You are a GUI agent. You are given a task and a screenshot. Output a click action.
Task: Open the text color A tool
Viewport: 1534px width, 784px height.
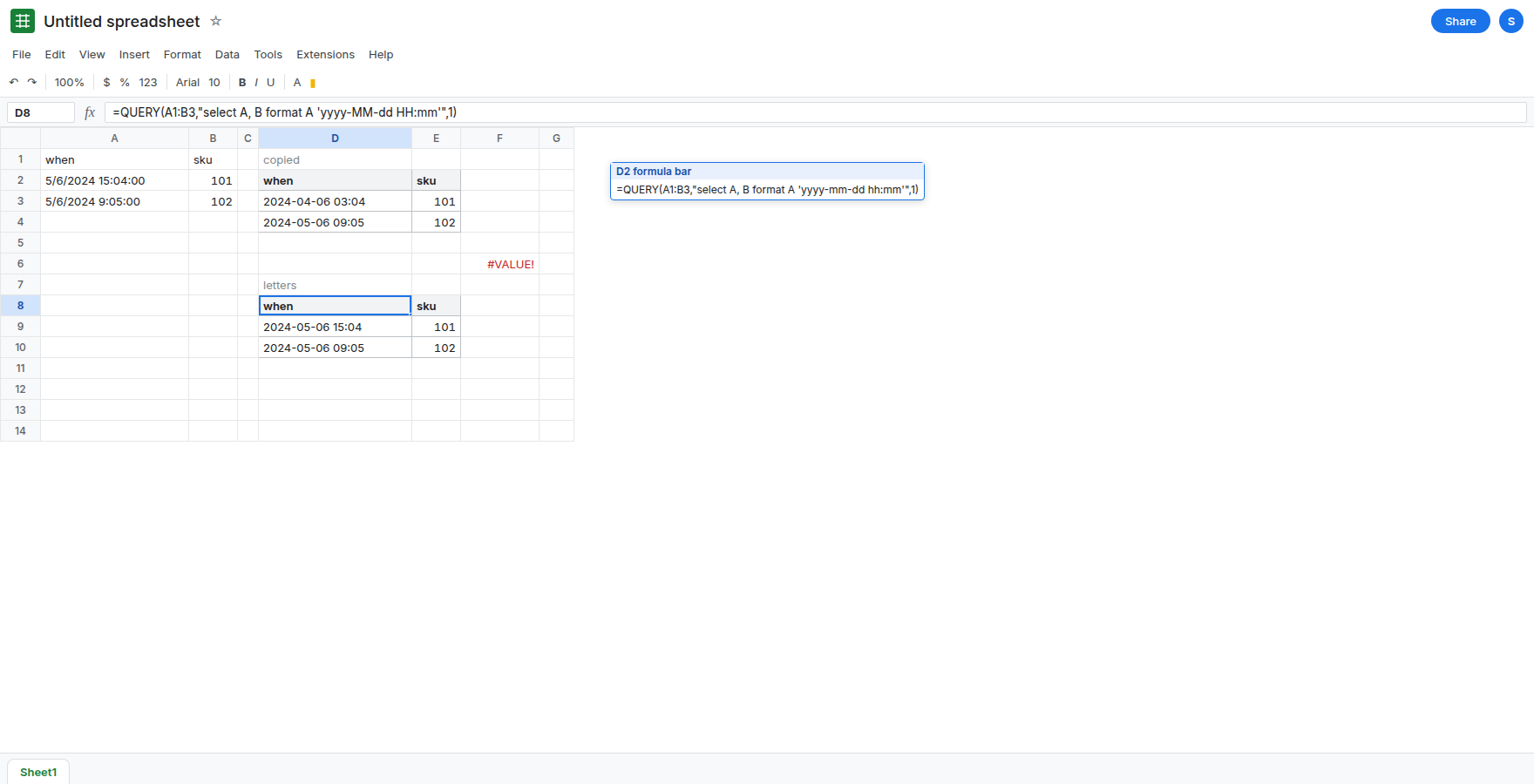(x=297, y=82)
